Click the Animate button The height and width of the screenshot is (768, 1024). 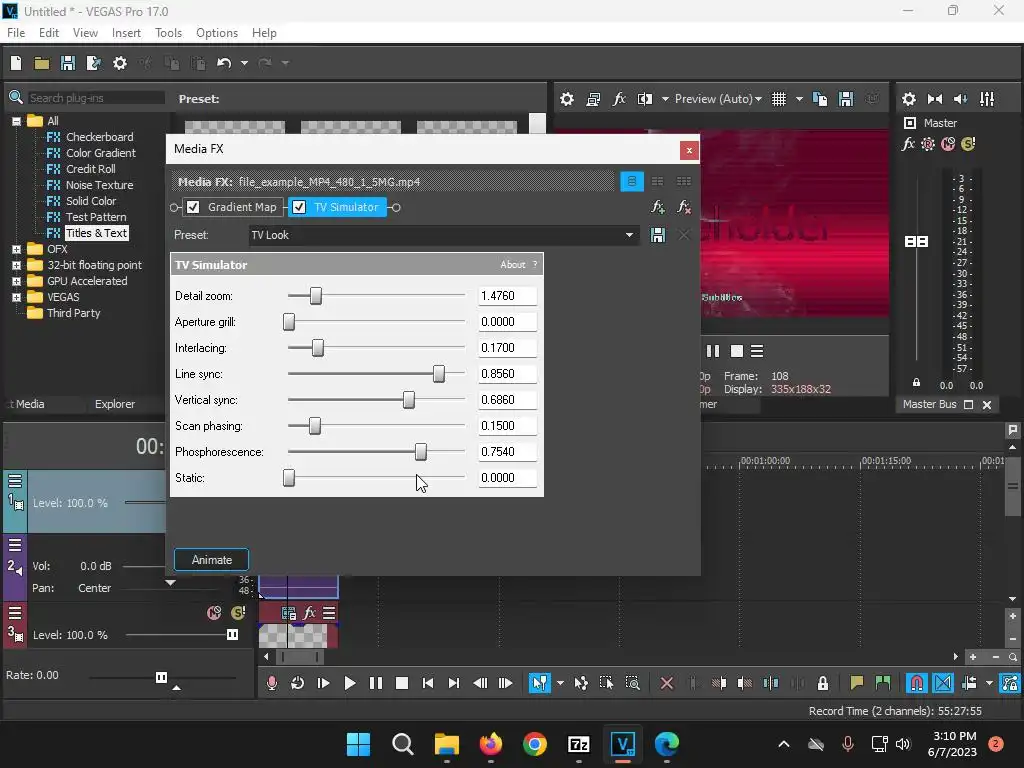click(x=212, y=560)
